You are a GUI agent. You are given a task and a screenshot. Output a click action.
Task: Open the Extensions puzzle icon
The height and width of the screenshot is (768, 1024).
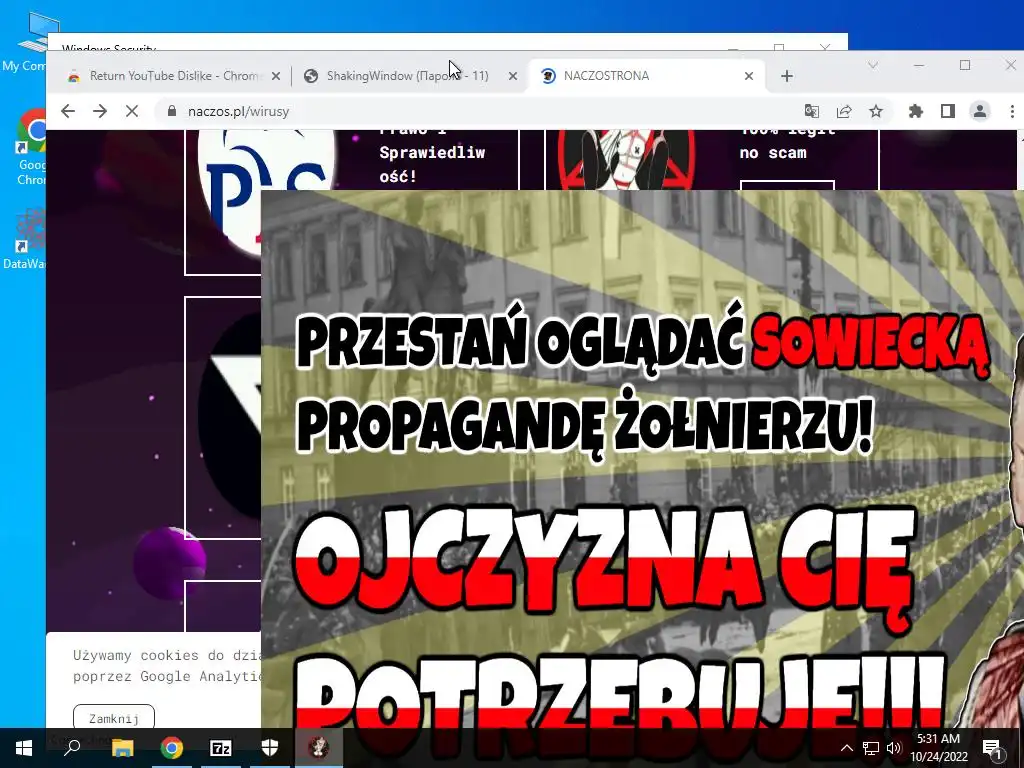point(916,111)
